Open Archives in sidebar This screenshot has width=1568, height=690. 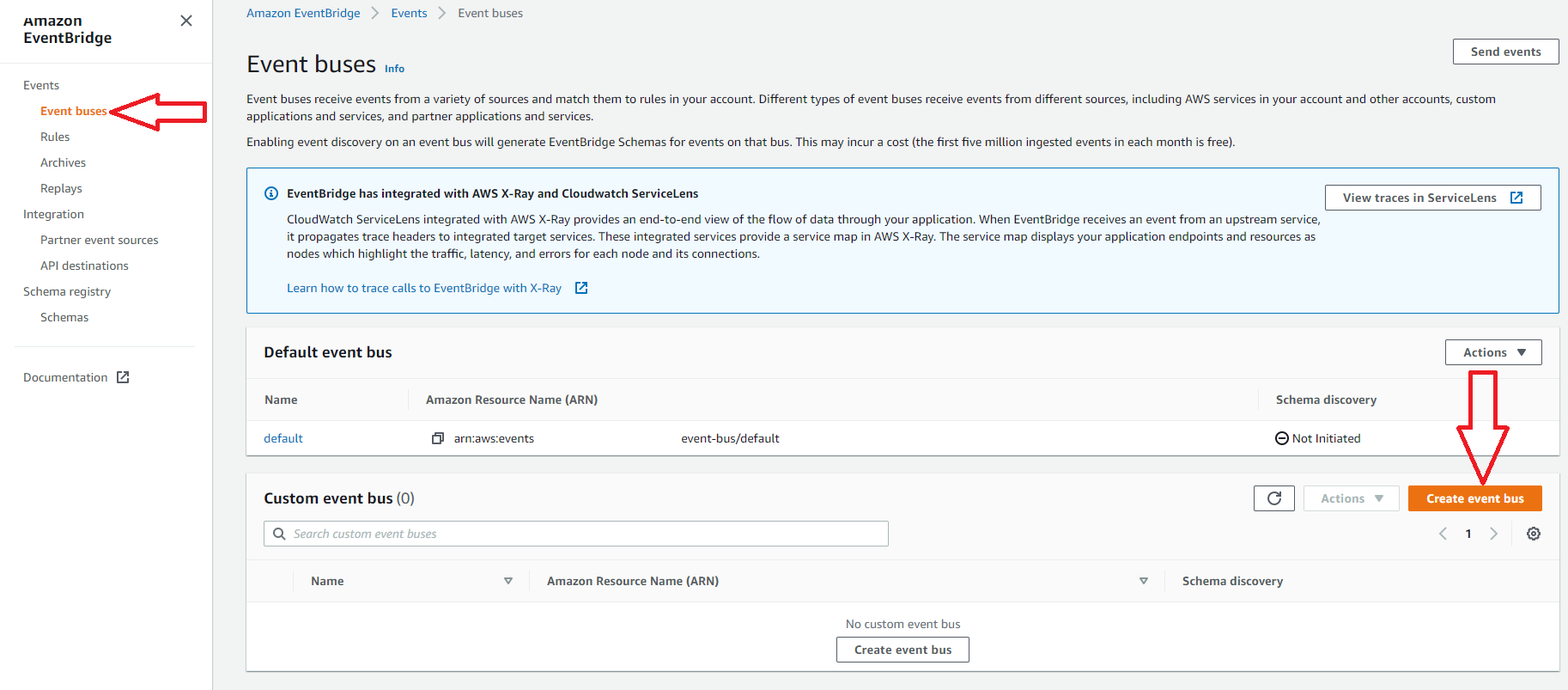pyautogui.click(x=63, y=162)
